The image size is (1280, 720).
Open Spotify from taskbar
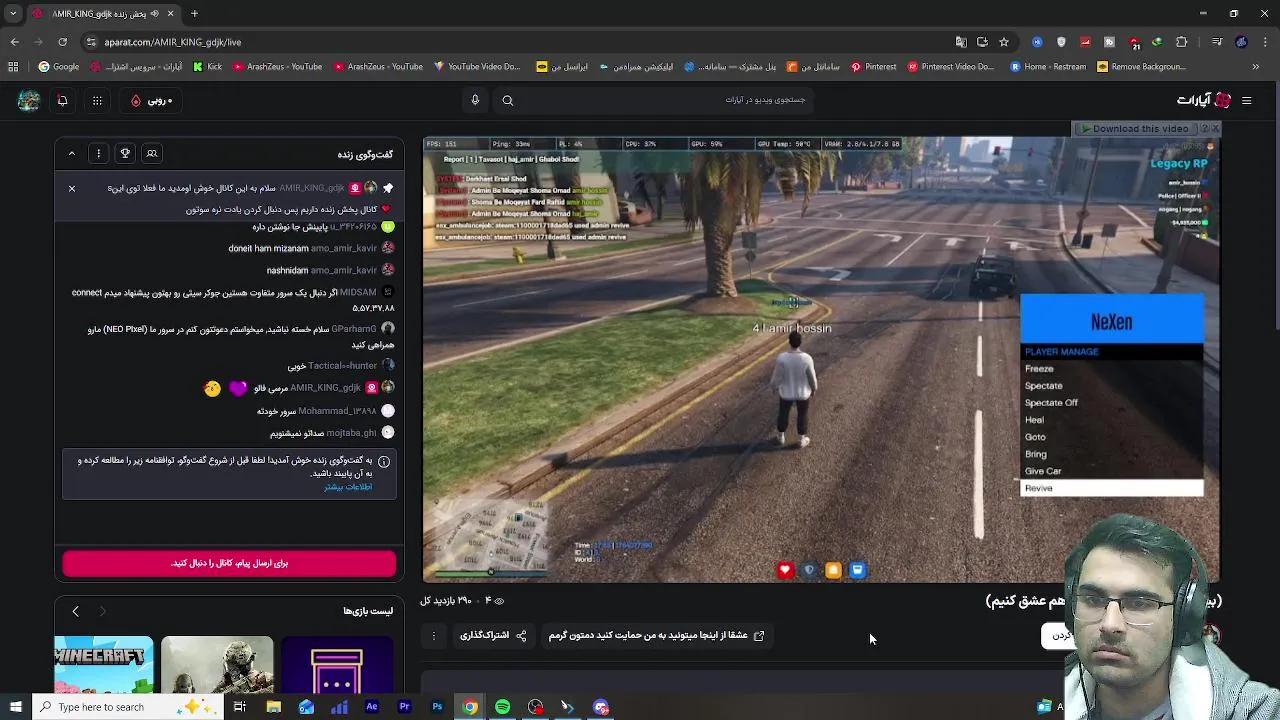(x=503, y=707)
